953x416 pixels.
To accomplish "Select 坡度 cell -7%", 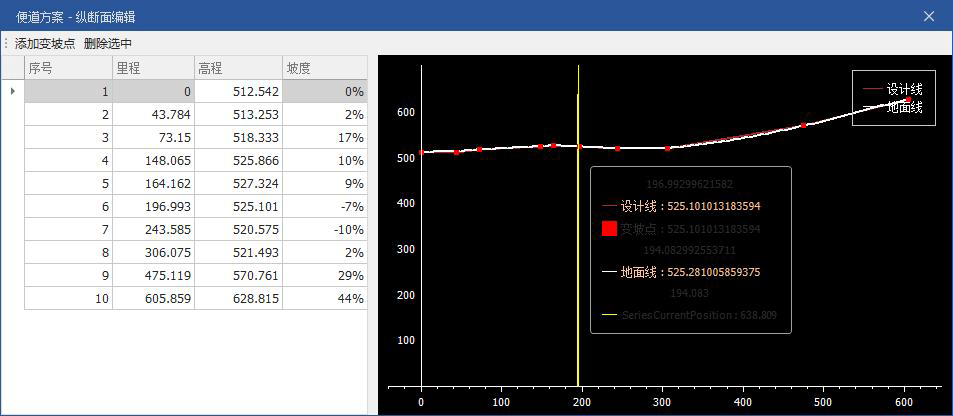I will point(325,207).
